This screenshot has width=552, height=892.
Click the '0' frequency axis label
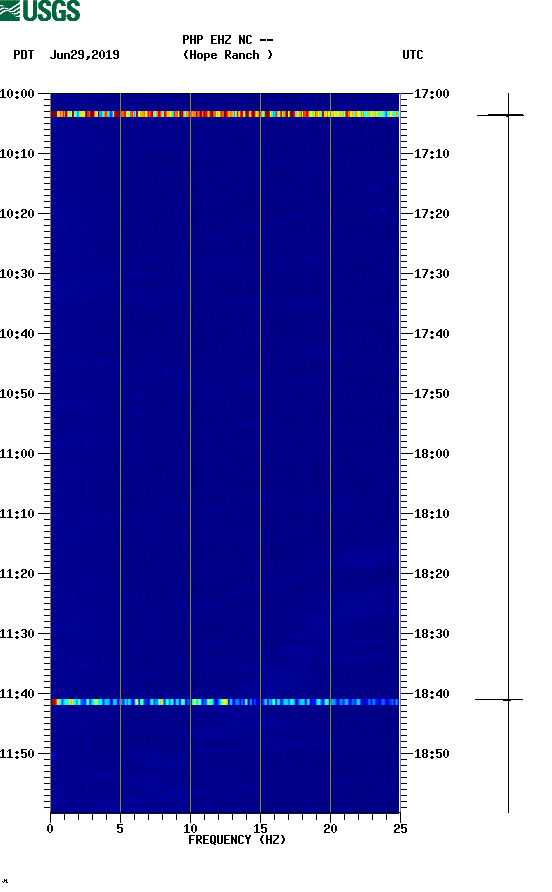click(x=50, y=829)
